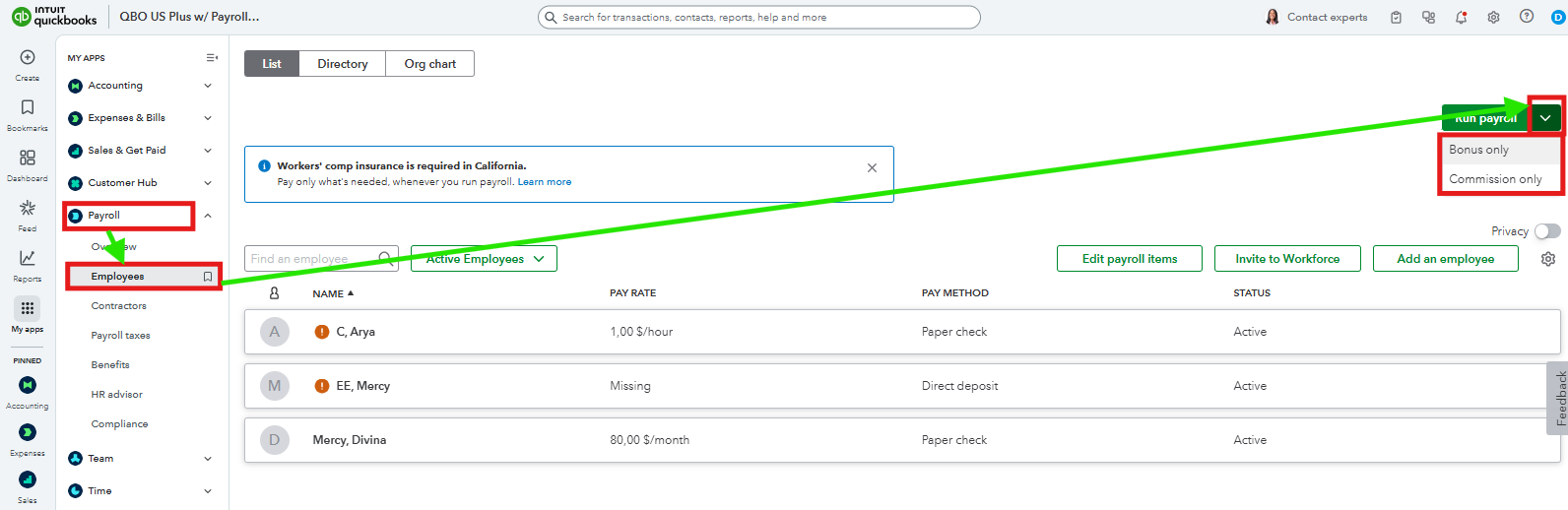1568x510 pixels.
Task: Click the help question mark icon
Action: point(1526,17)
